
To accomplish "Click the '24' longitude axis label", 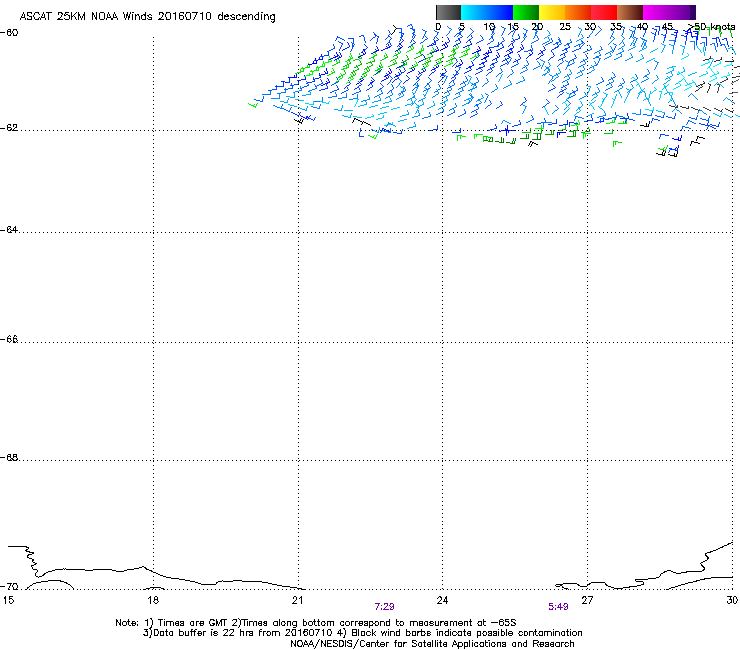I will click(x=442, y=600).
